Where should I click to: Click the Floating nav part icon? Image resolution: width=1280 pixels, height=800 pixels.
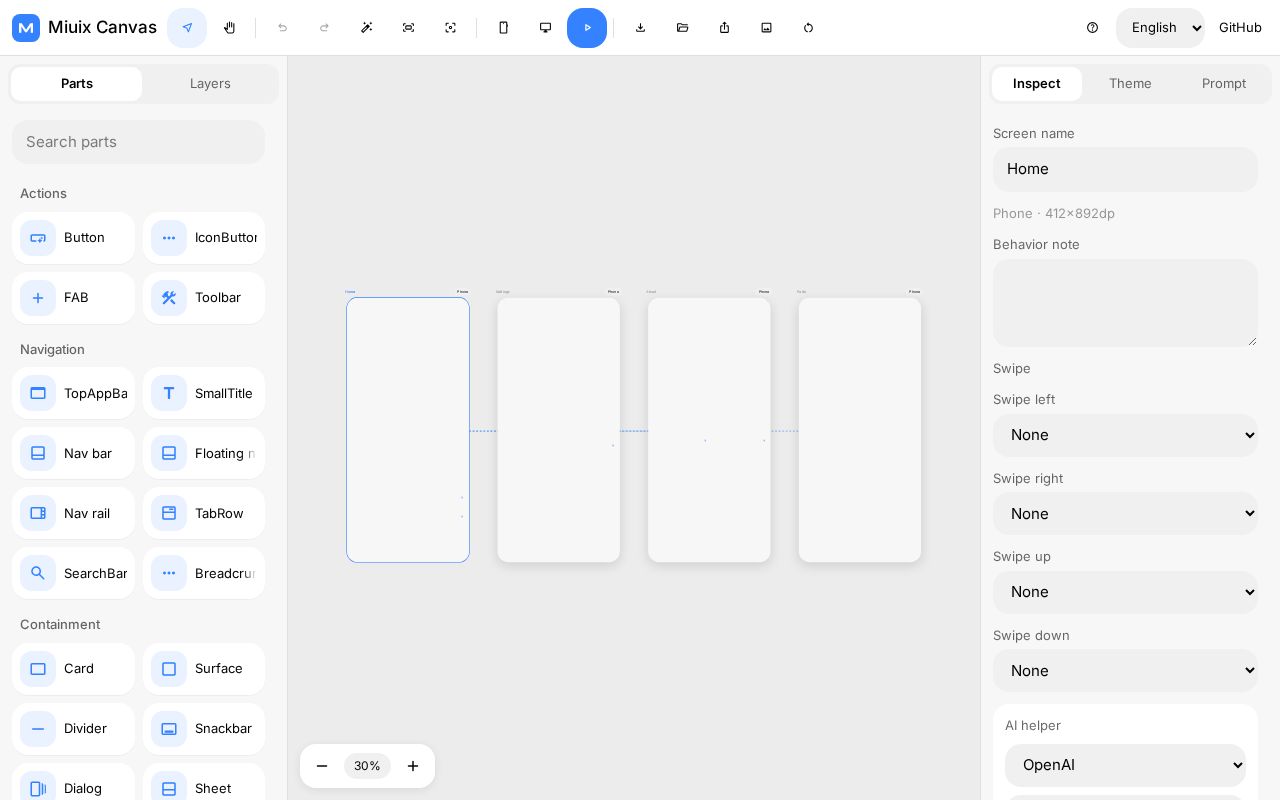pos(169,453)
